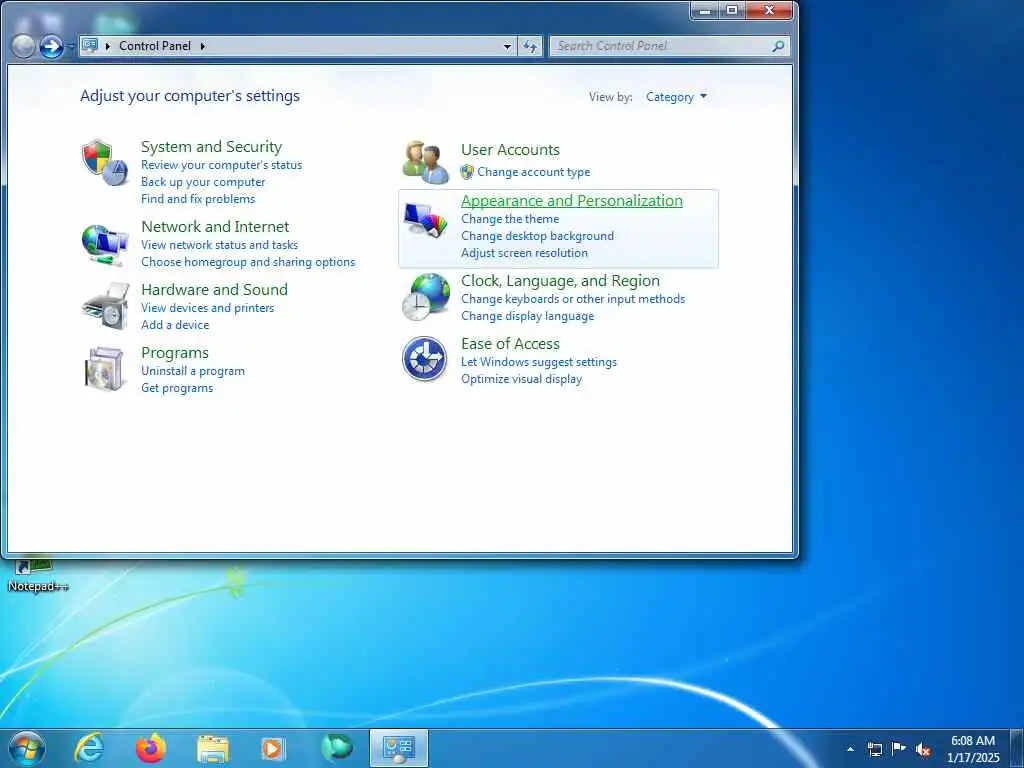
Task: Click Change the theme link
Action: 510,219
